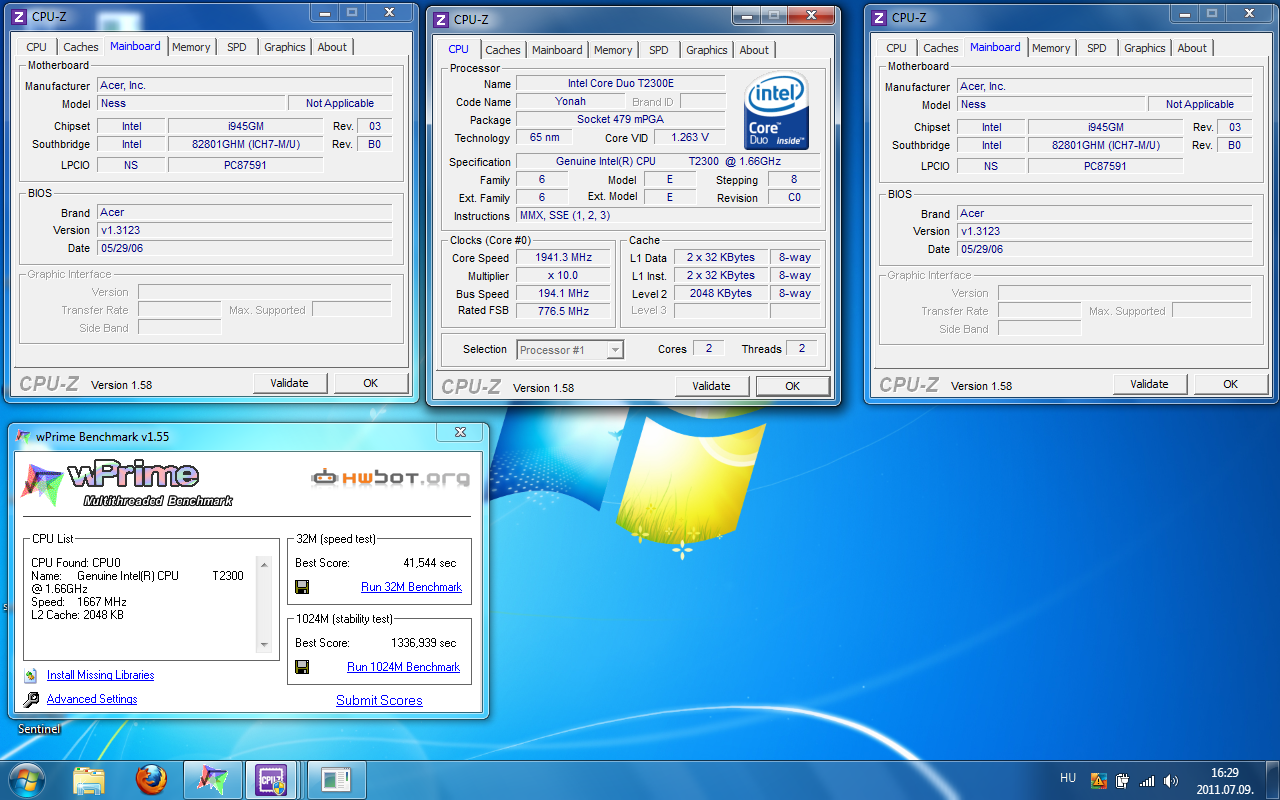Click the warning alert tray icon
Viewport: 1280px width, 800px height.
[1099, 781]
